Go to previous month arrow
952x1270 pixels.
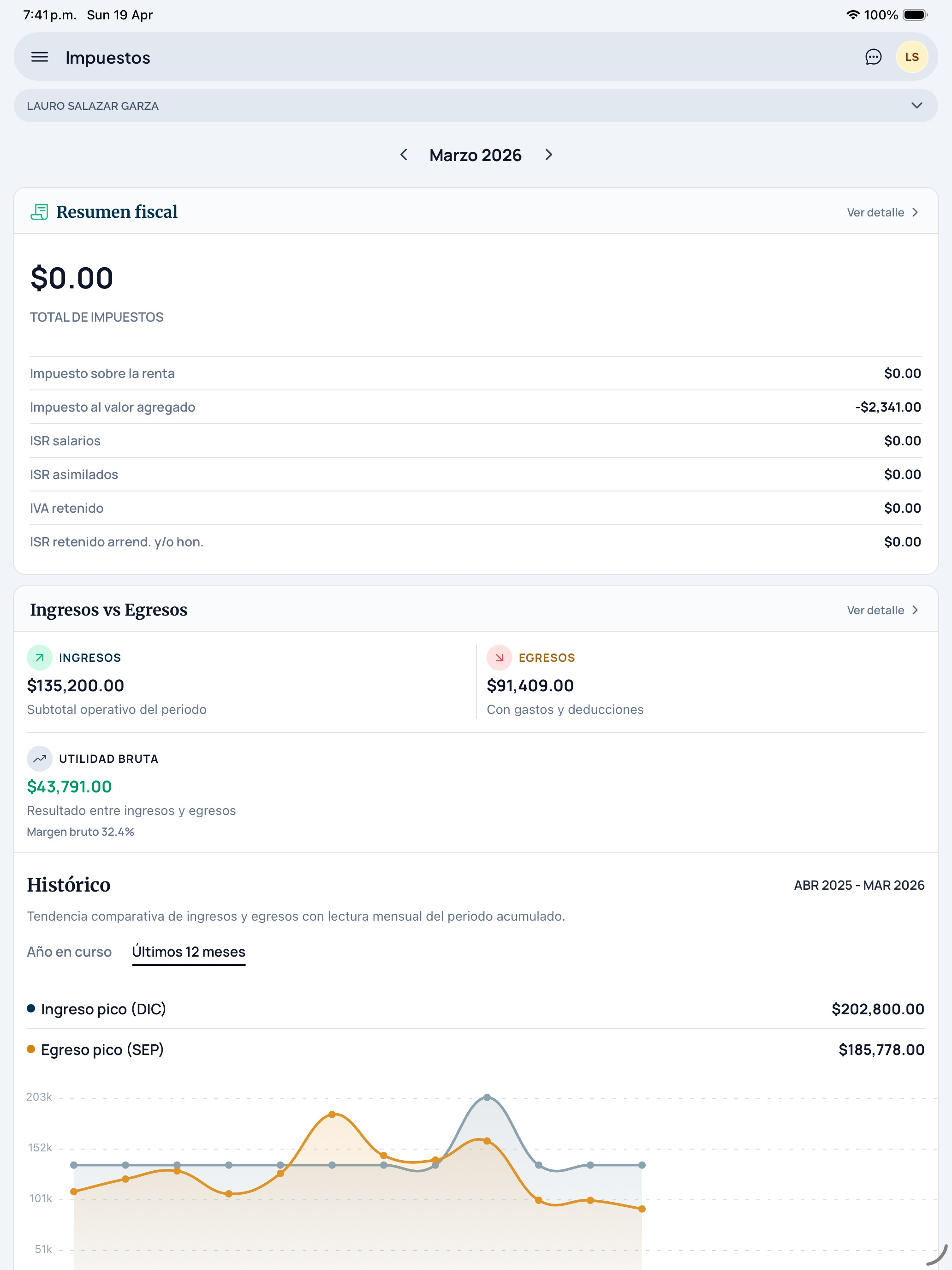(x=404, y=155)
